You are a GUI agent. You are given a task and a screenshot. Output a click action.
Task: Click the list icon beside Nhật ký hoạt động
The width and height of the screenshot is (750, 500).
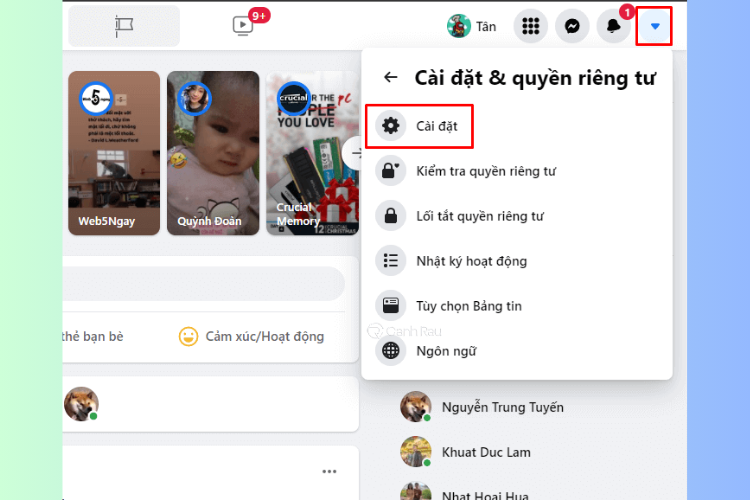click(391, 261)
